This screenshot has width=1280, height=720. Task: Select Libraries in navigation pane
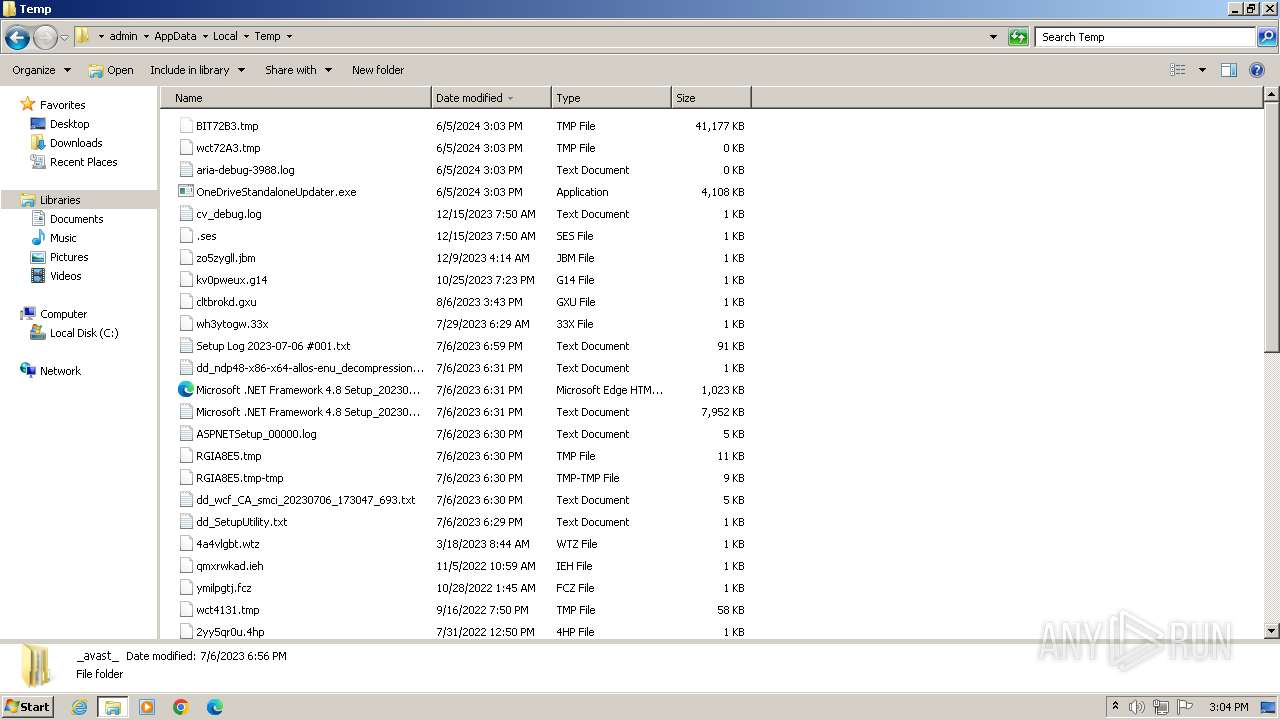60,200
